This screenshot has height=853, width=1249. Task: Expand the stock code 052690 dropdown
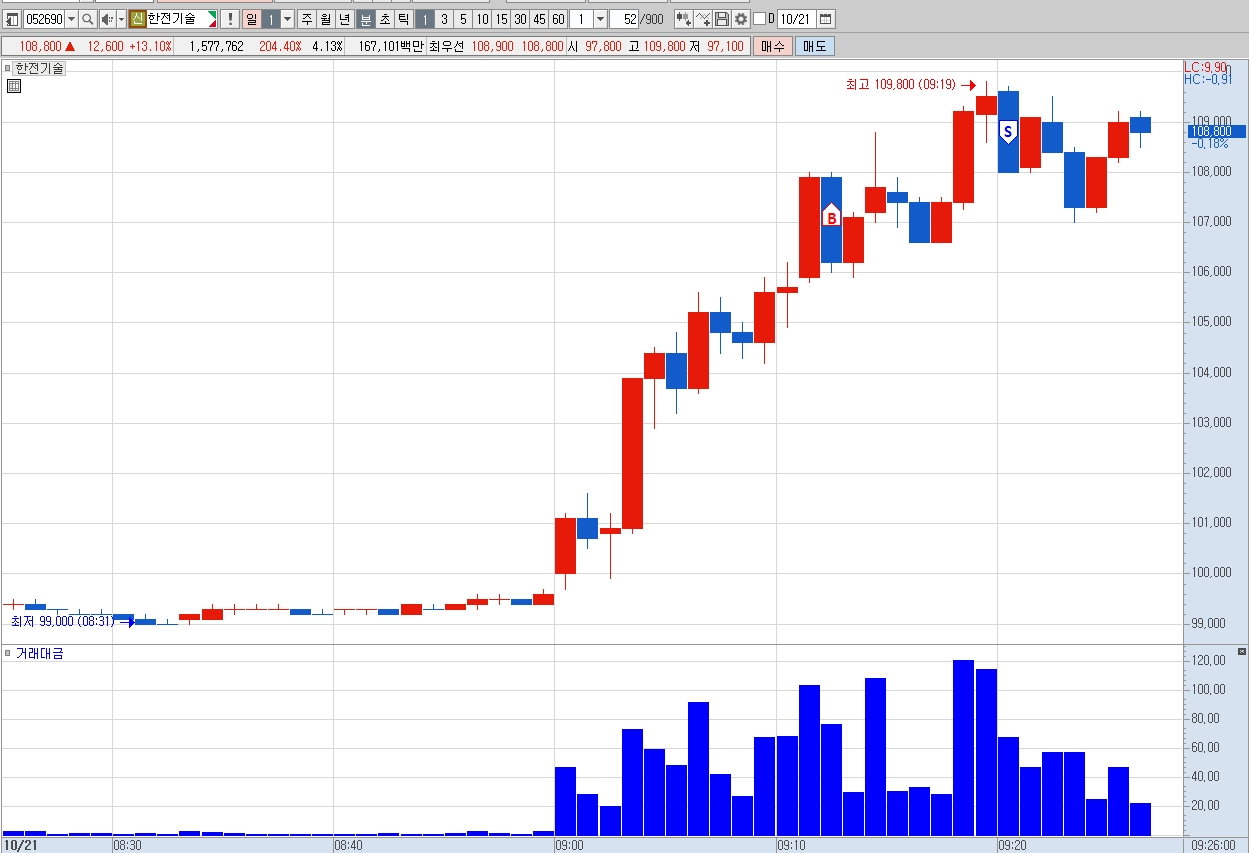[71, 19]
